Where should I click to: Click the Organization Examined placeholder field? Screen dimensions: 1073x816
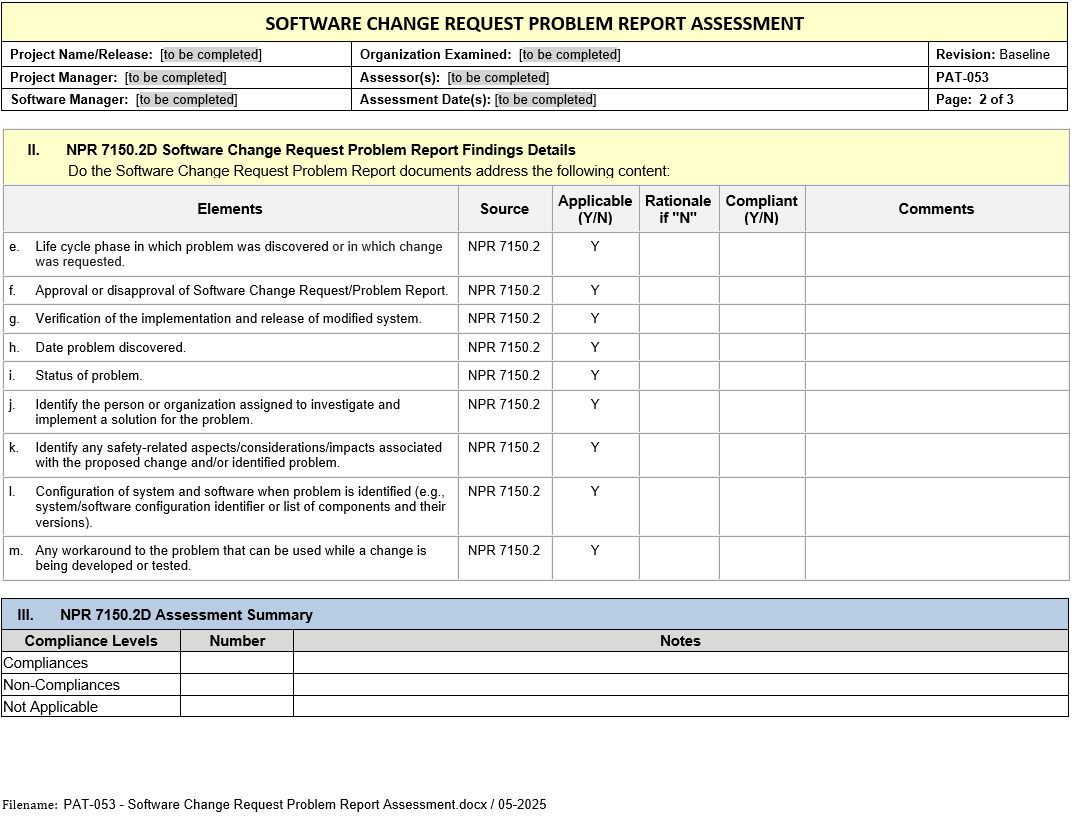[x=570, y=55]
